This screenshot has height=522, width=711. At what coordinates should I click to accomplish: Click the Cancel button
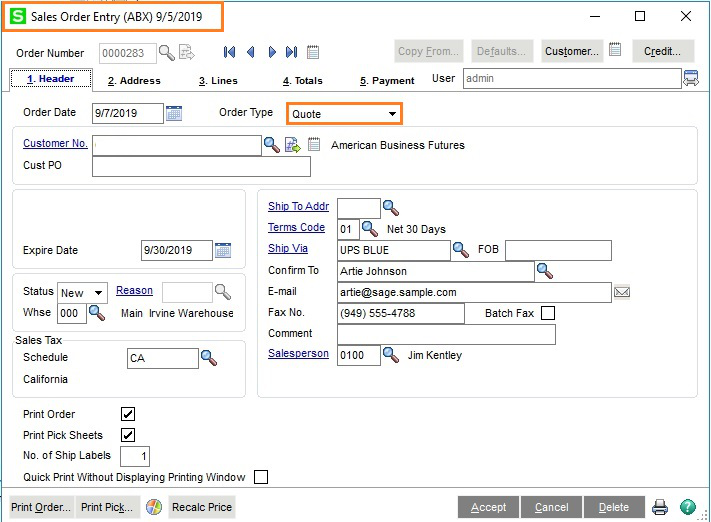click(x=551, y=507)
